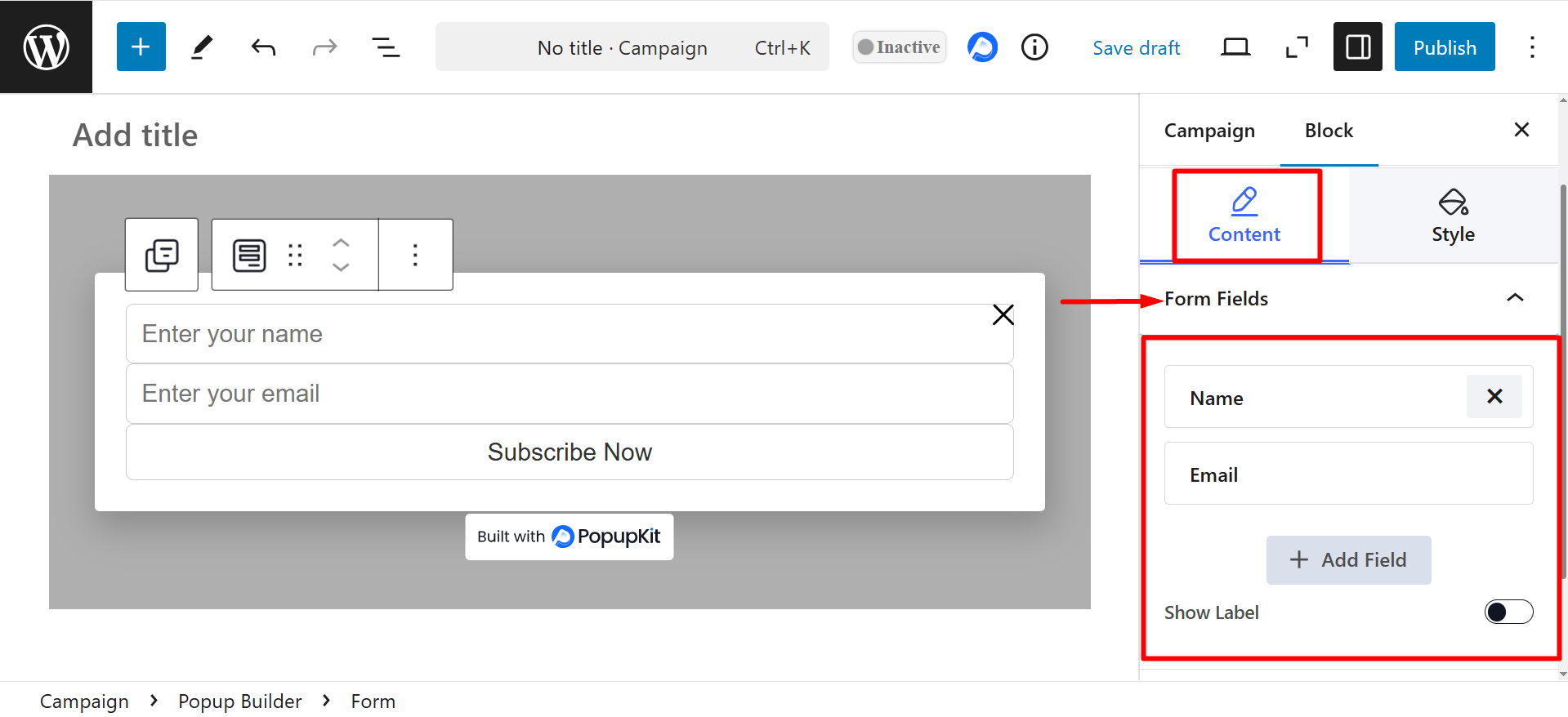Open the three-dot Options menu
Screen dimensions: 1568x717
pyautogui.click(x=1532, y=47)
